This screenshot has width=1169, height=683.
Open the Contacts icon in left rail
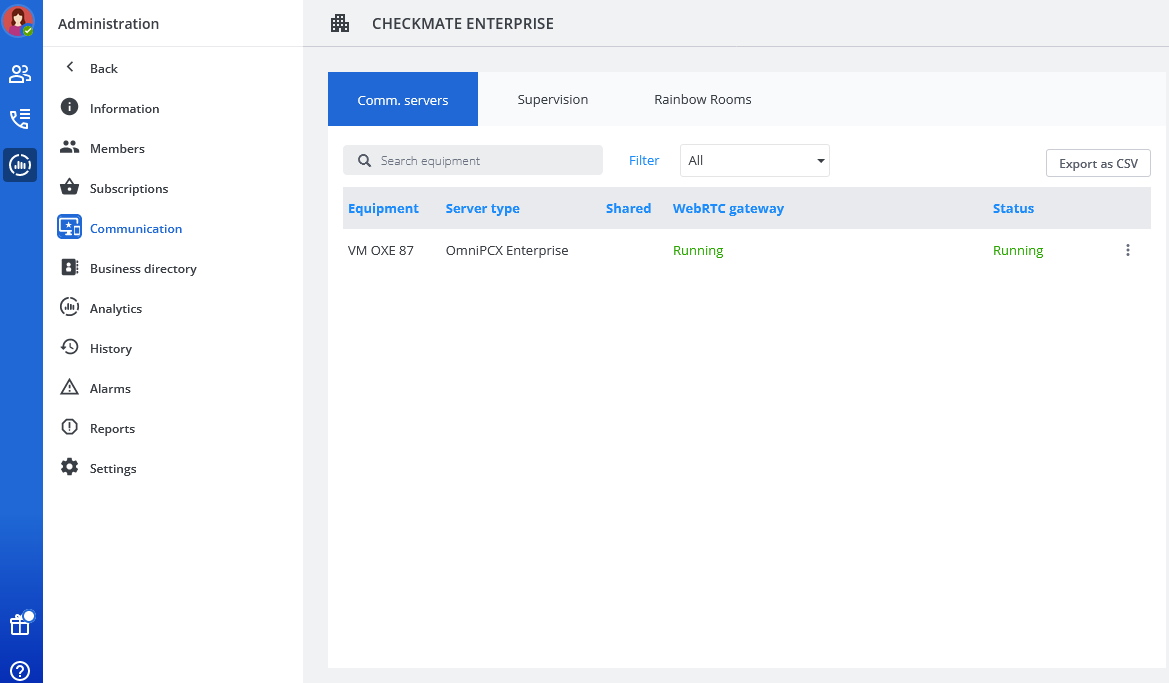[x=20, y=73]
